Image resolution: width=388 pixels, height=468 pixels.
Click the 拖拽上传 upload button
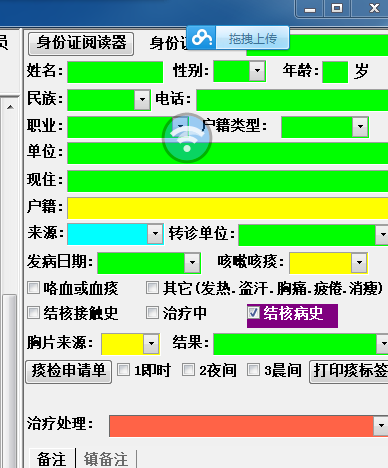coord(252,38)
